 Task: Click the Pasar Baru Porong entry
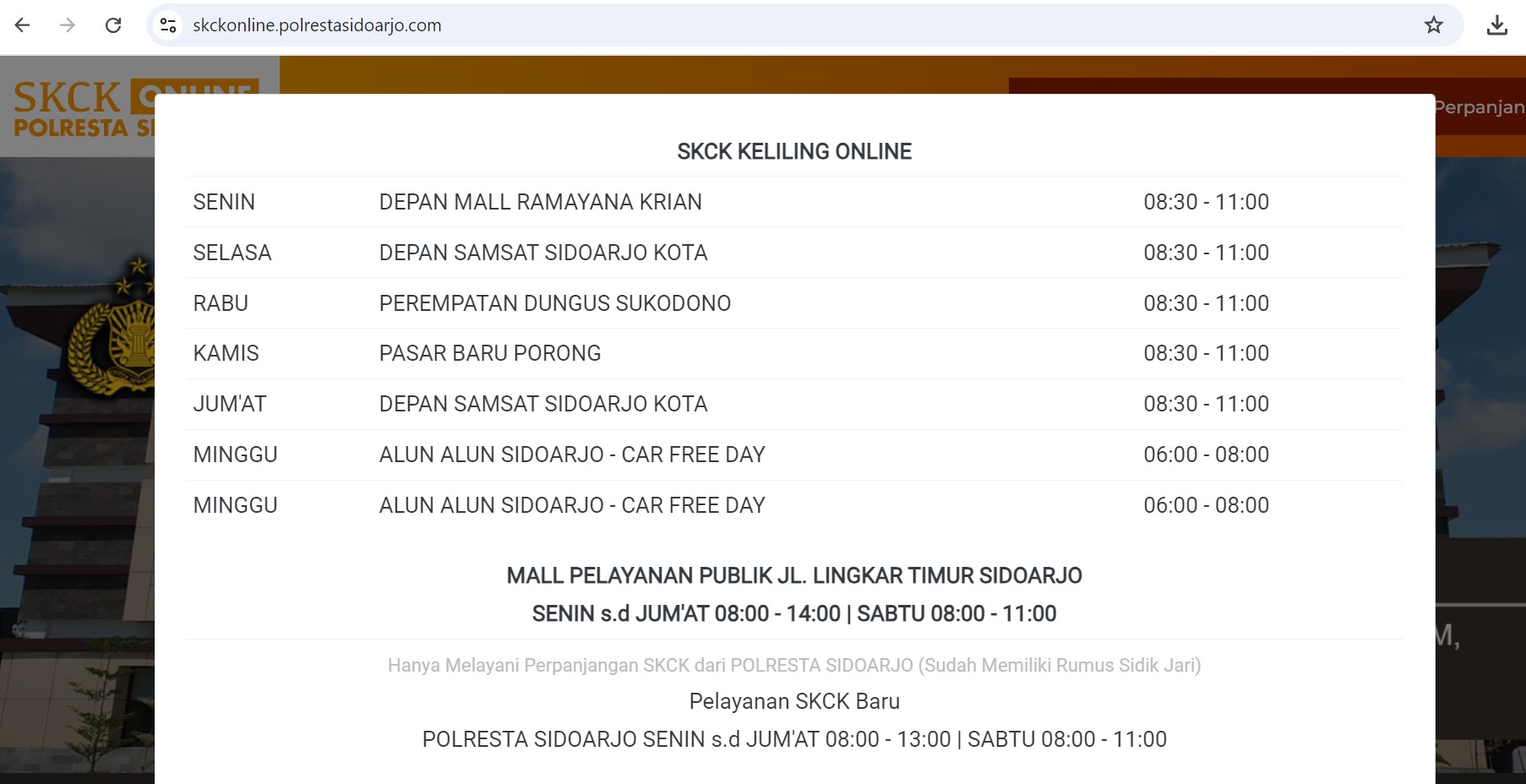[x=489, y=353]
